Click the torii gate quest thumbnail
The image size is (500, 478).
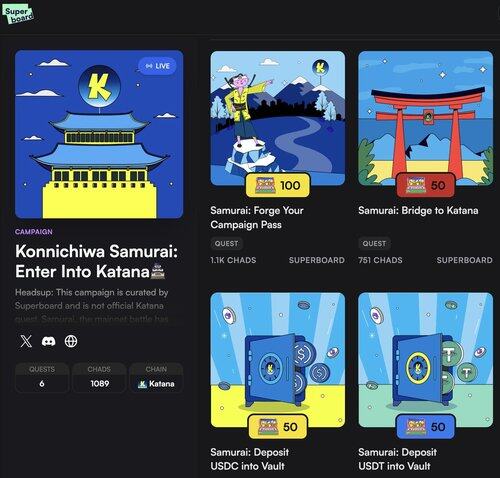426,118
